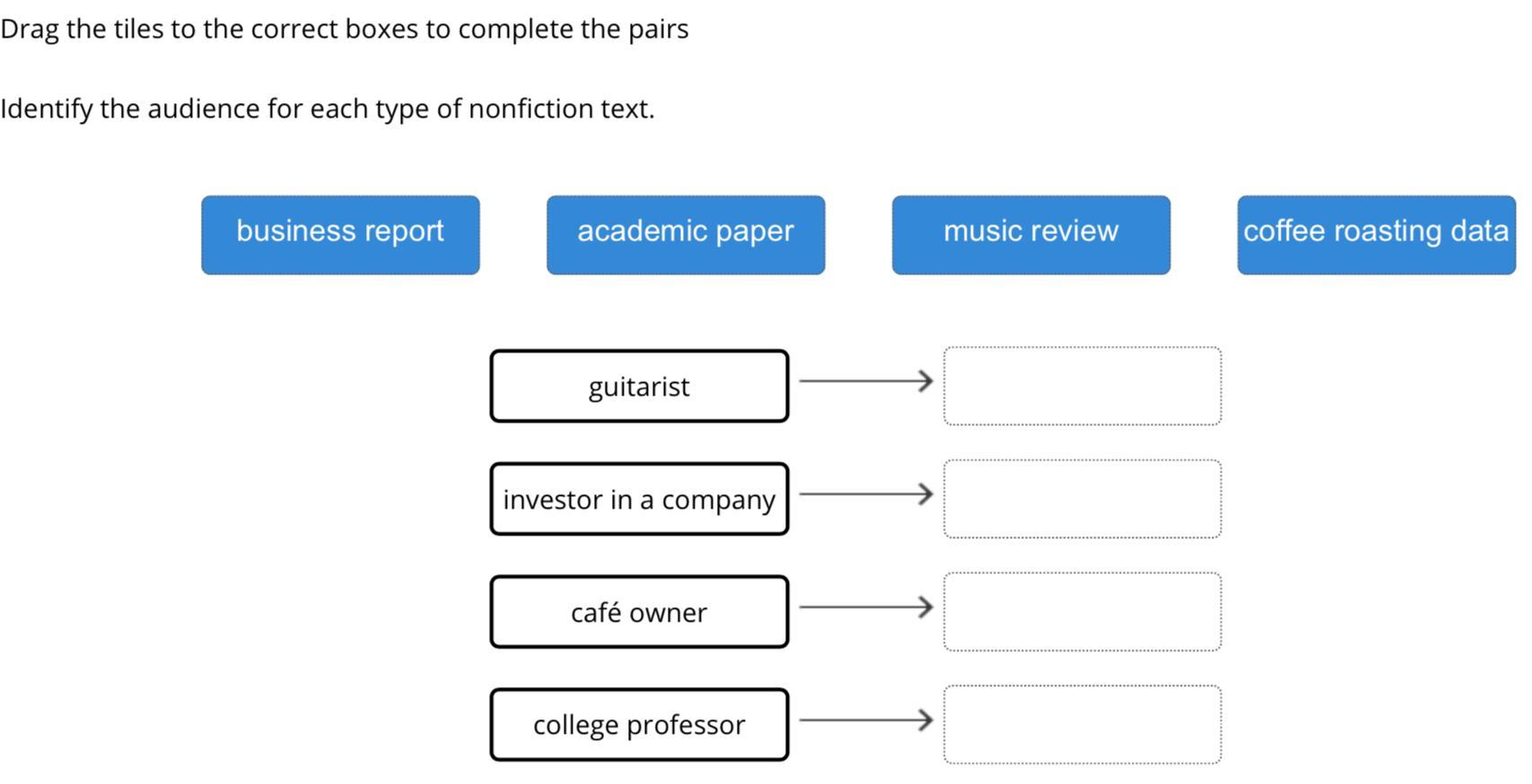Screen dimensions: 1532x784
Task: Select the business report tile
Action: tap(340, 234)
